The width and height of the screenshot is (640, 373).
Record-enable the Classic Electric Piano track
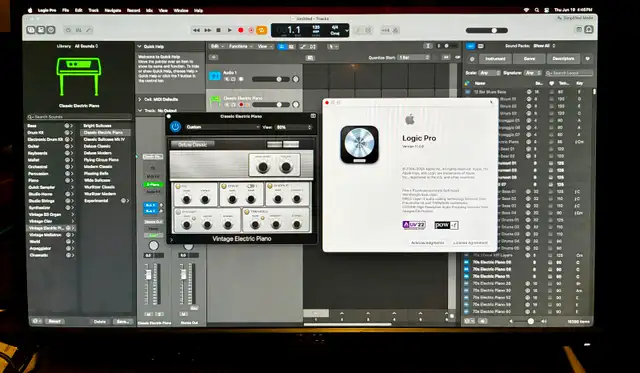click(x=241, y=105)
